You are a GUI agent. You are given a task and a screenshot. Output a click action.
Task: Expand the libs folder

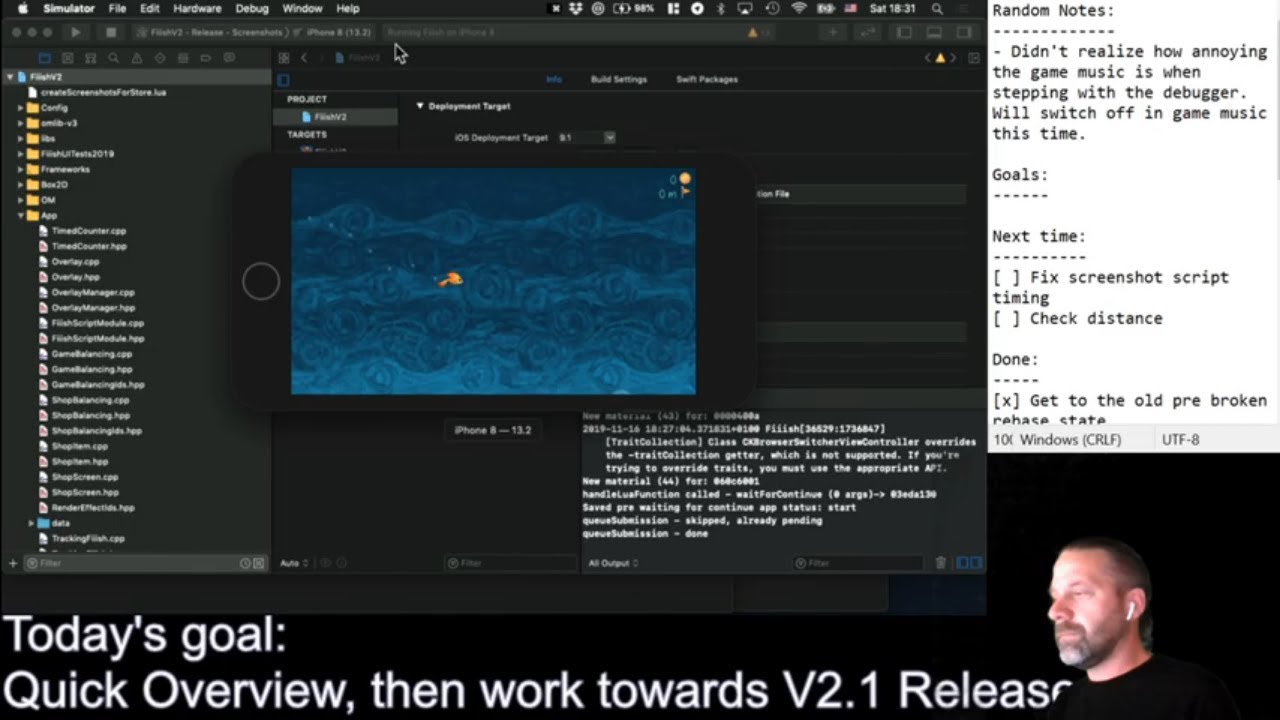coord(21,138)
